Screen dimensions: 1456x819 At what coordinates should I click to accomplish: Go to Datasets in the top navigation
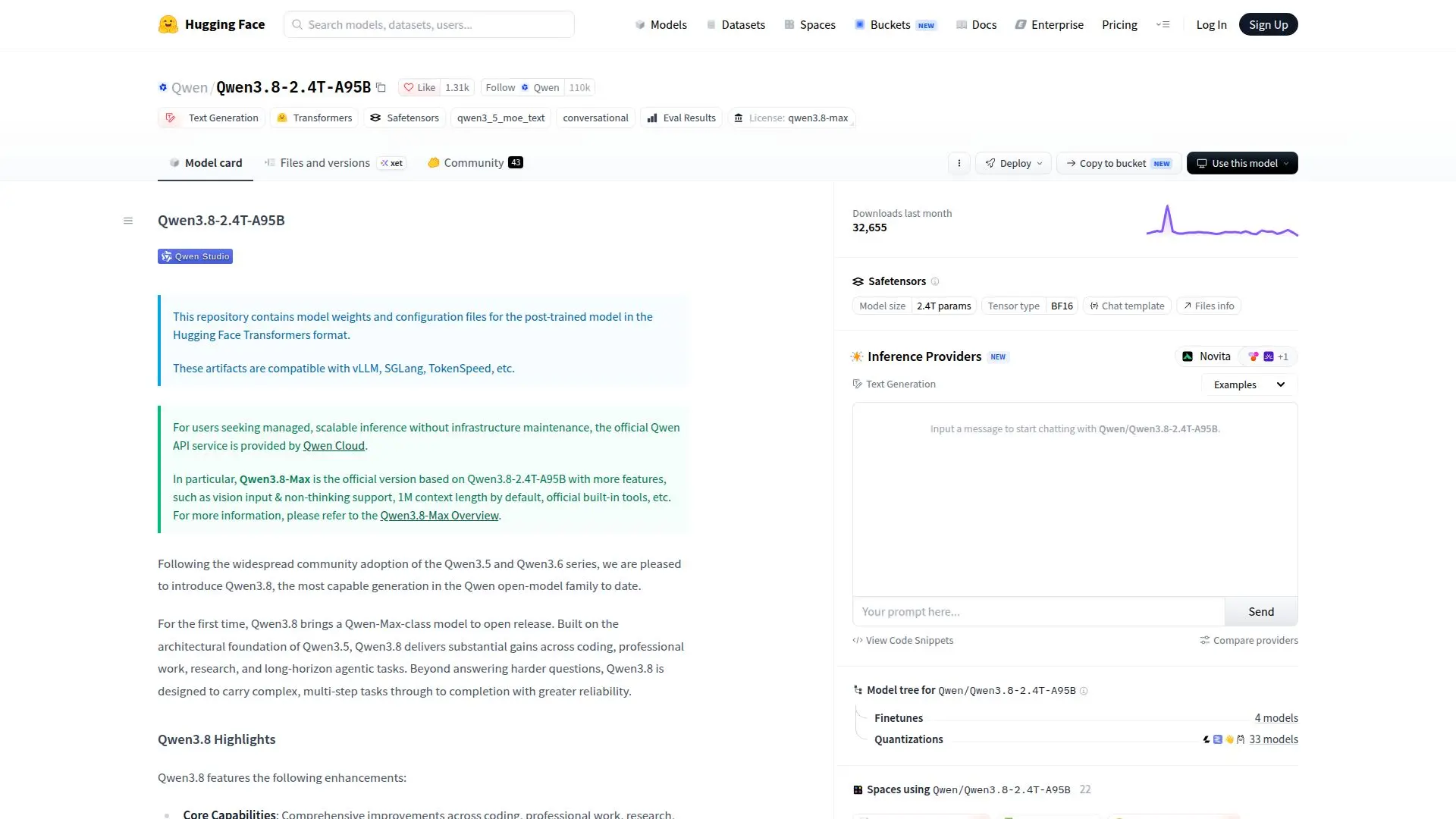(736, 24)
